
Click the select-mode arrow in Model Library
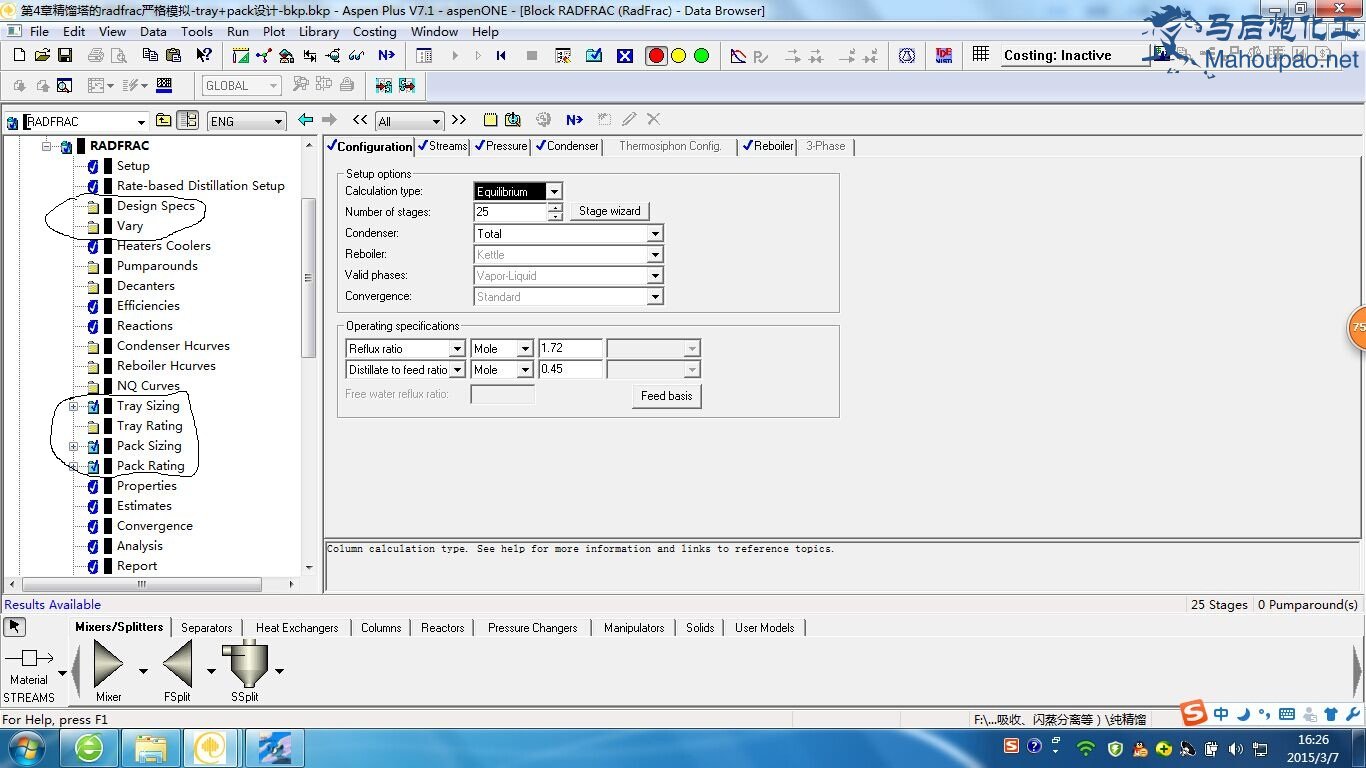click(14, 627)
